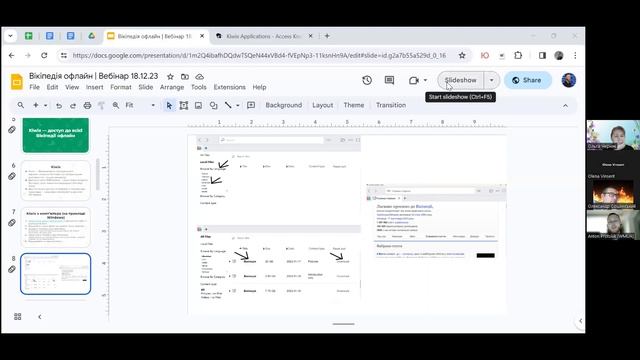Image resolution: width=640 pixels, height=360 pixels.
Task: Select the text box tool
Action: point(184,105)
